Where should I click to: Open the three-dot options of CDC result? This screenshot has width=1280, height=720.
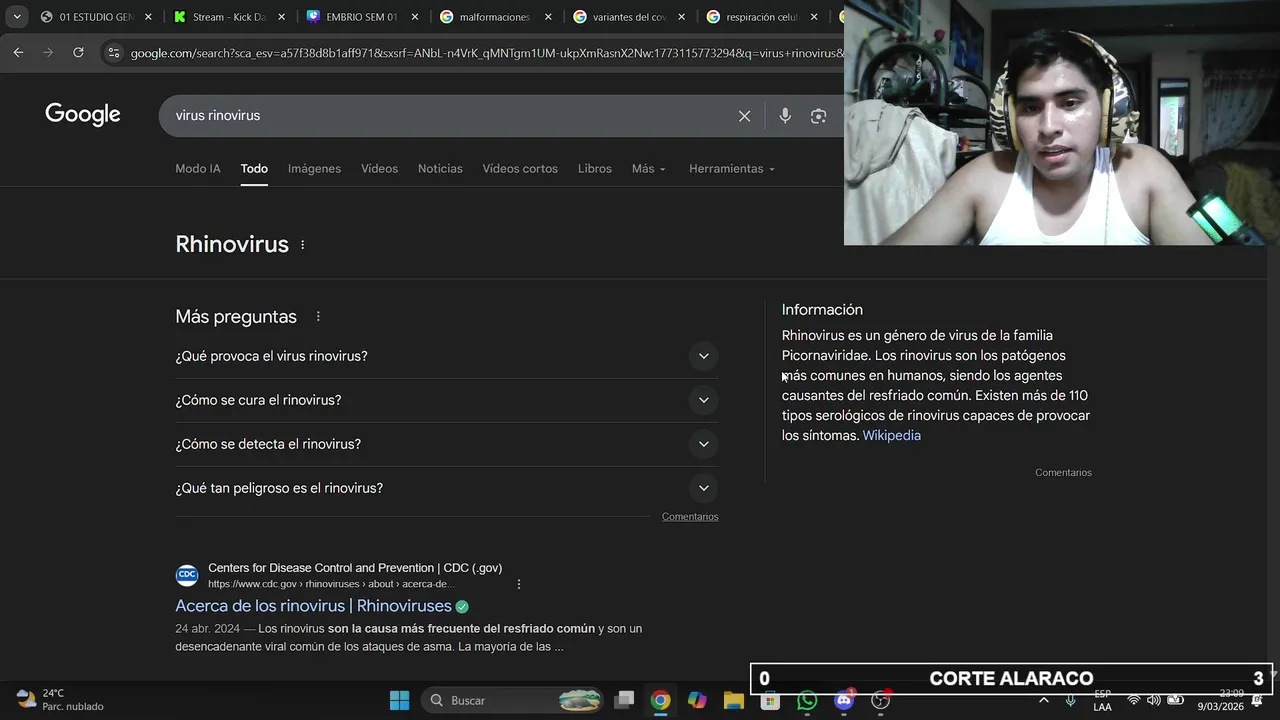point(518,584)
